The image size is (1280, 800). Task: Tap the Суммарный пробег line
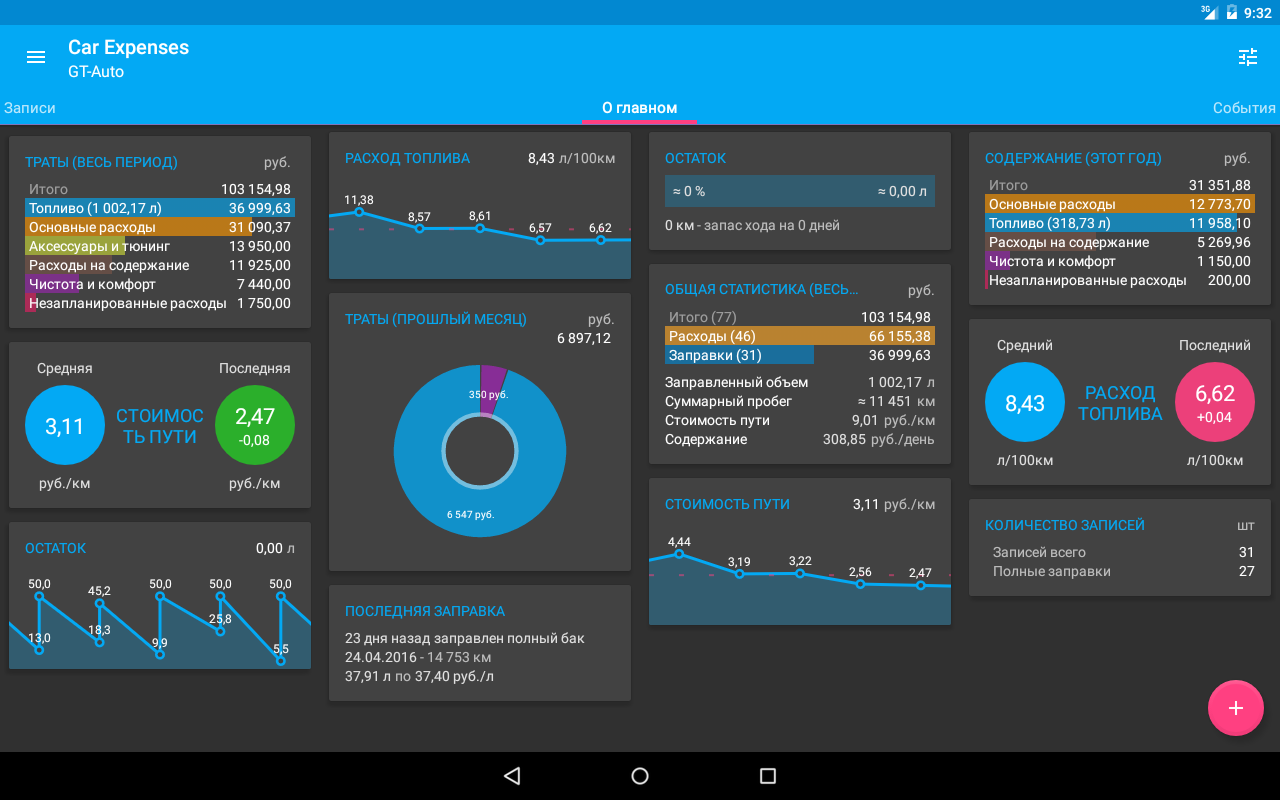coord(800,401)
